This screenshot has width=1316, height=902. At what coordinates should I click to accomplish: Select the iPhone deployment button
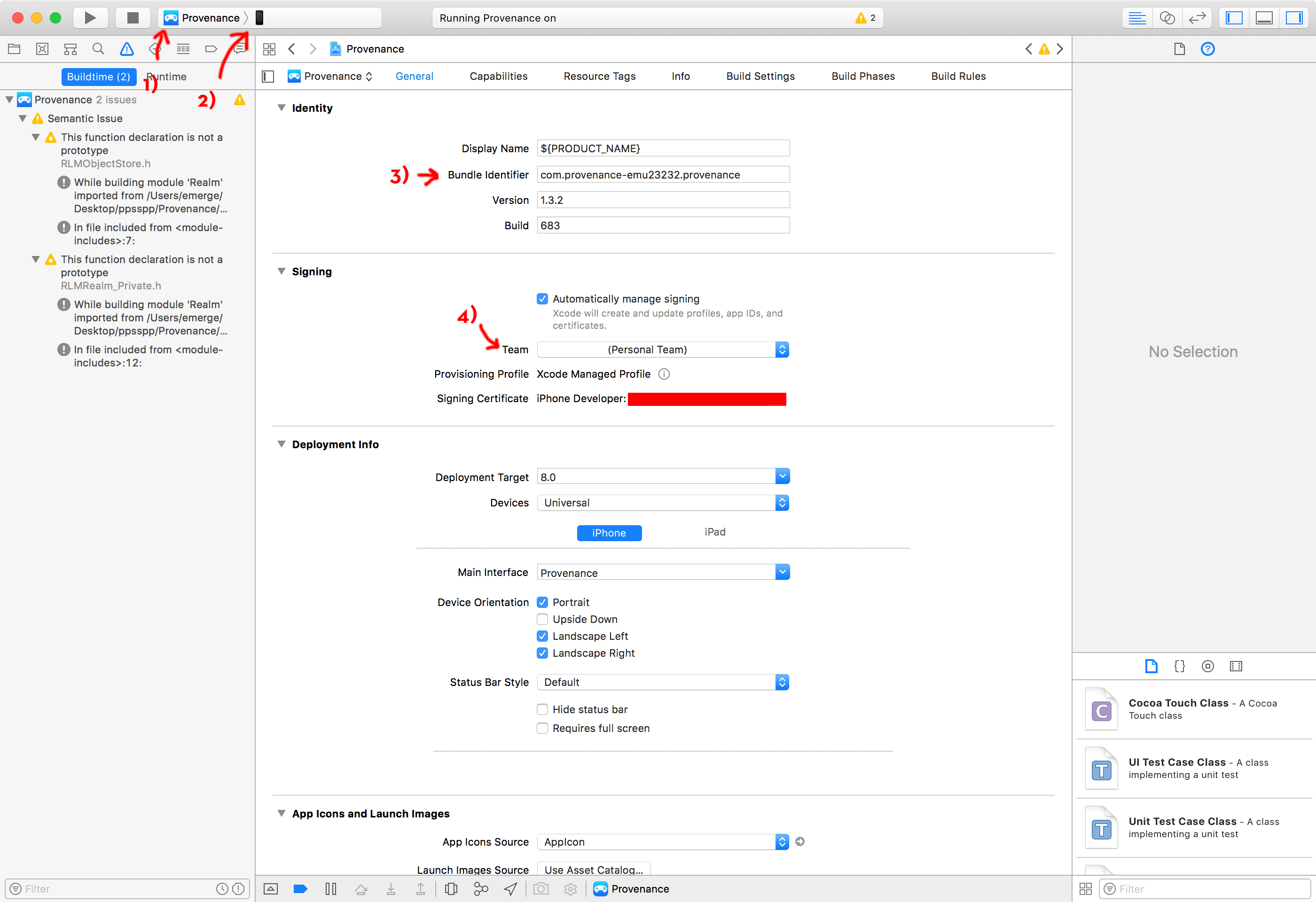[x=609, y=532]
